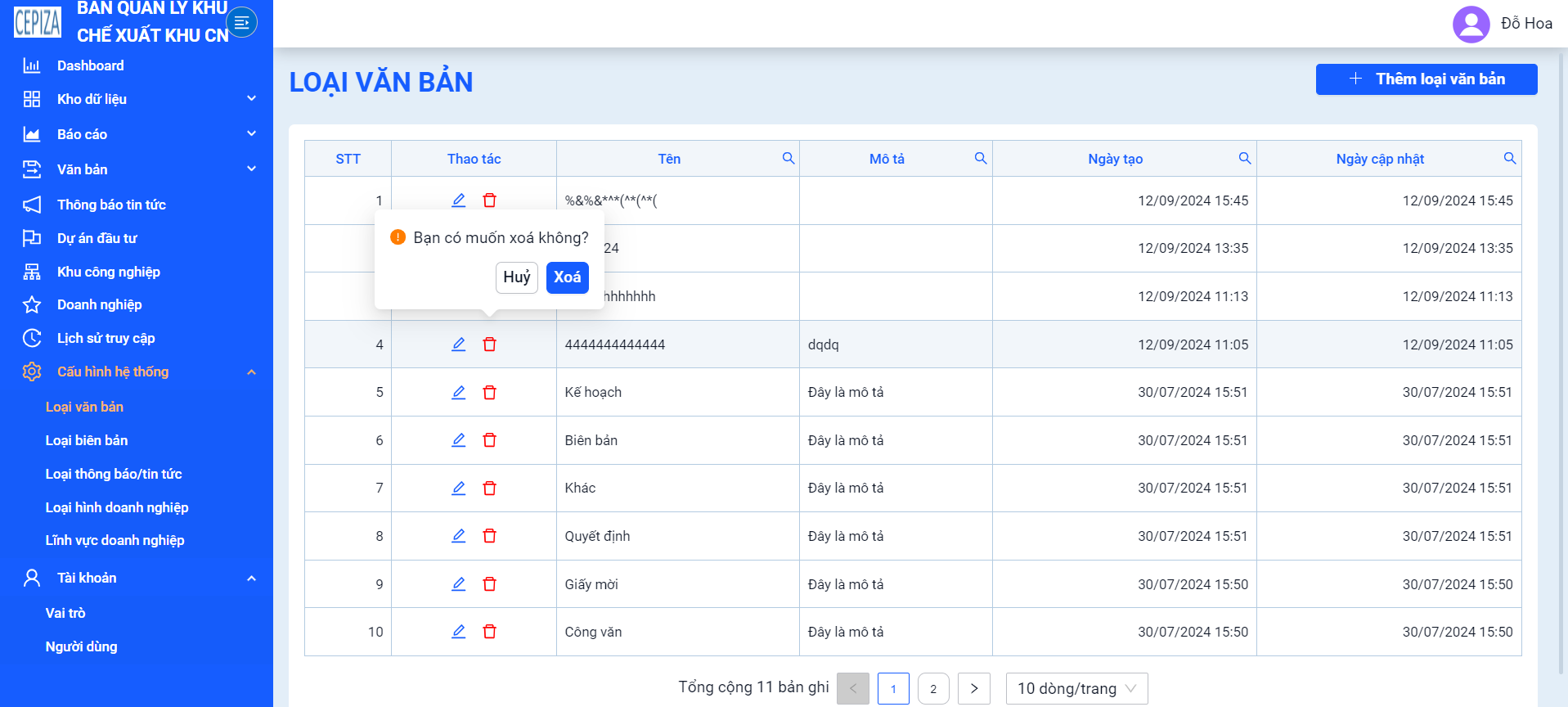This screenshot has height=707, width=1568.
Task: Open user avatar for Đỗ Hoa
Action: click(1471, 24)
